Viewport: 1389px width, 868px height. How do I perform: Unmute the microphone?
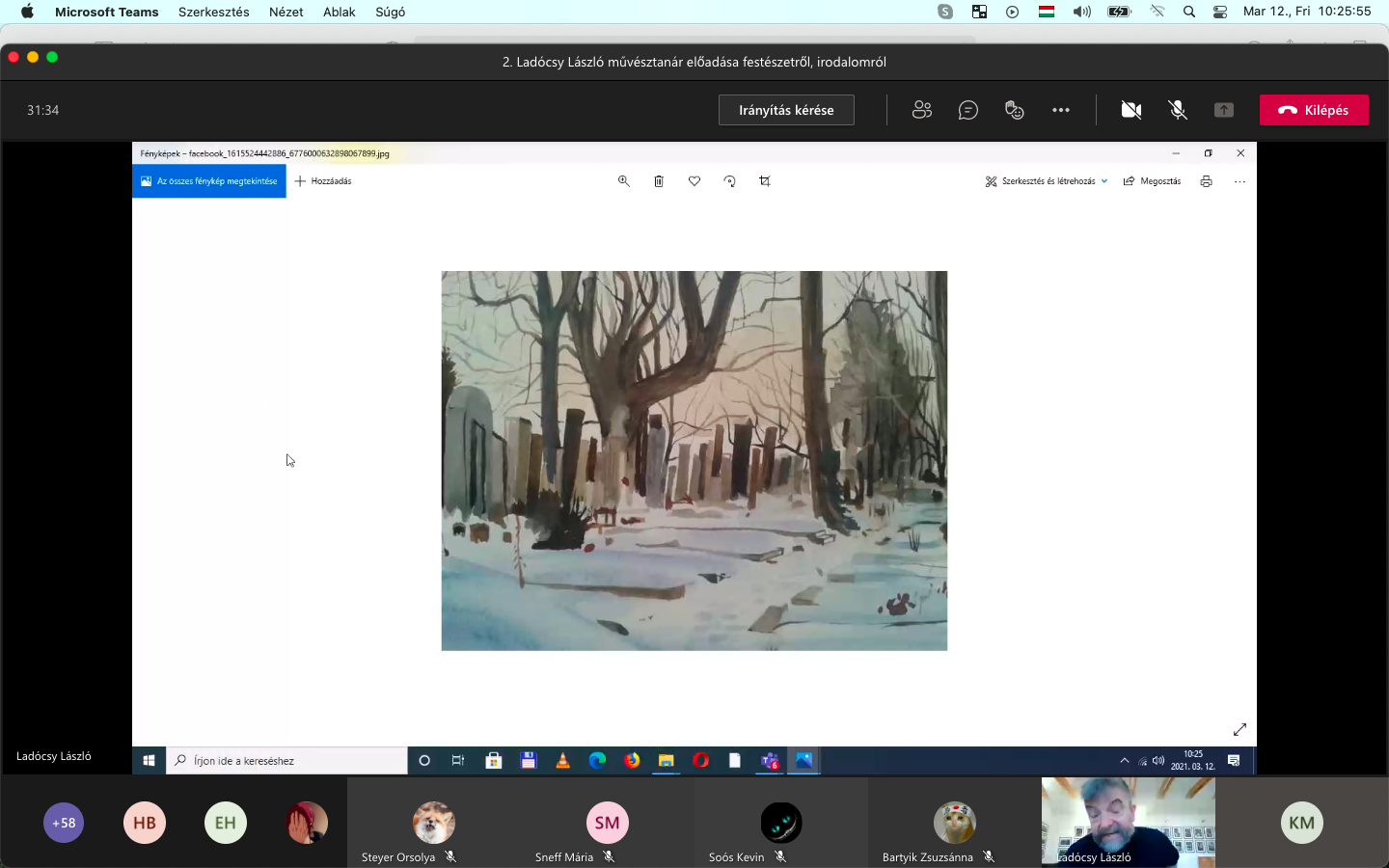point(1178,110)
